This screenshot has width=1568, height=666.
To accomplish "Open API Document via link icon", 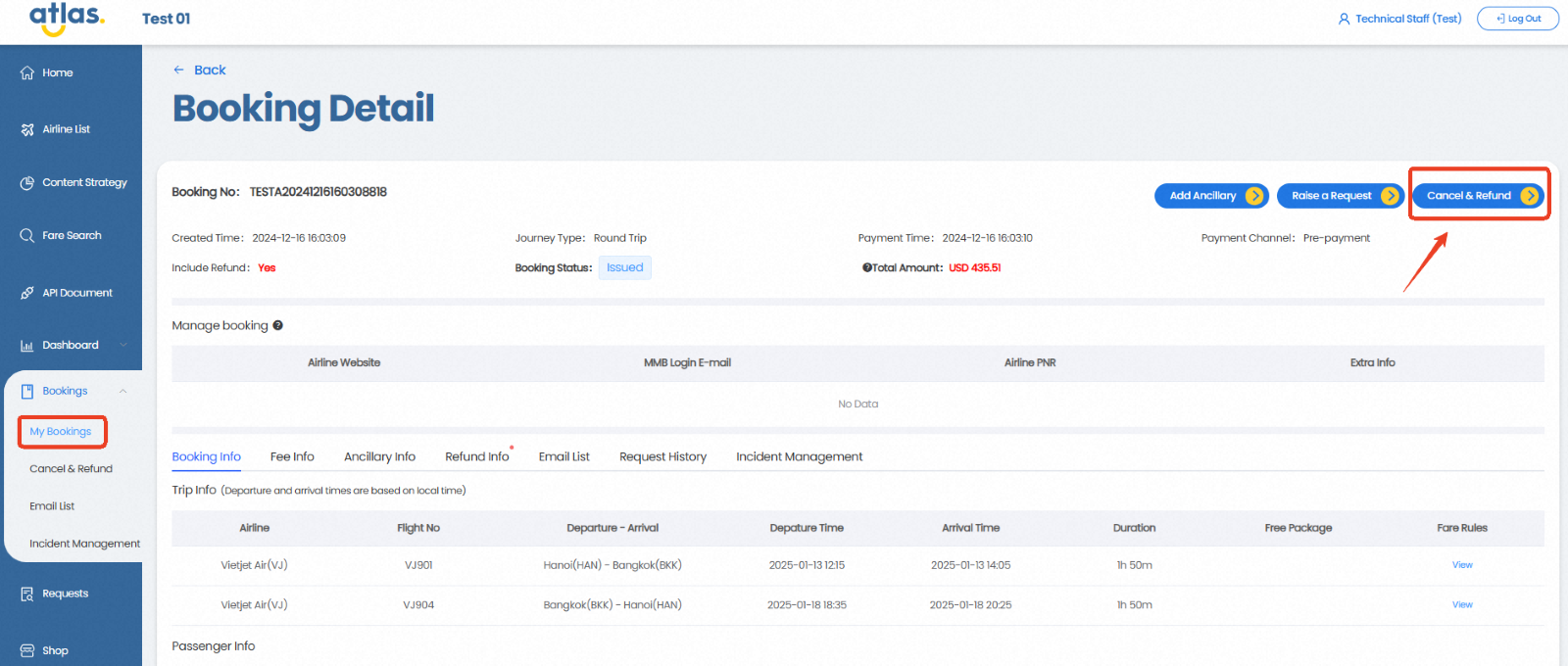I will (27, 293).
